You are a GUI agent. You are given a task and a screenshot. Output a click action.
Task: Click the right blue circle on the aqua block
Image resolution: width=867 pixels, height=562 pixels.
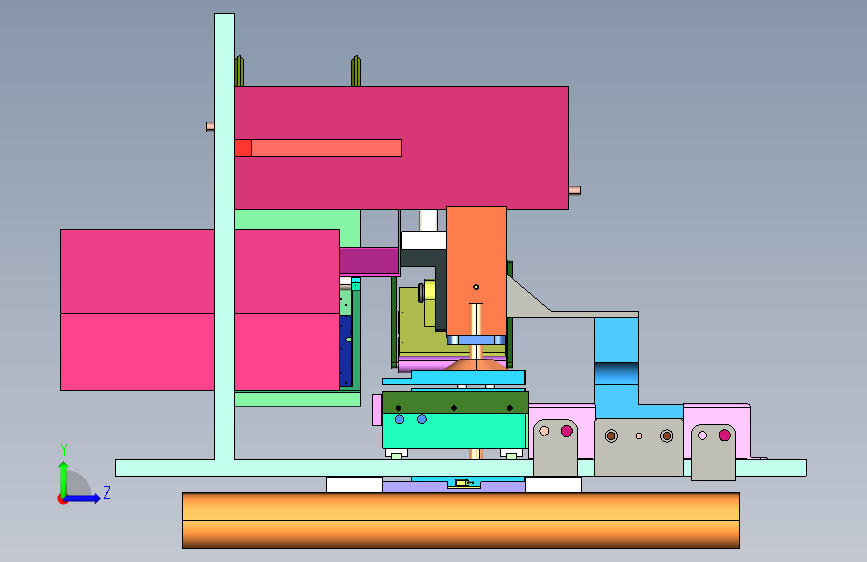422,420
